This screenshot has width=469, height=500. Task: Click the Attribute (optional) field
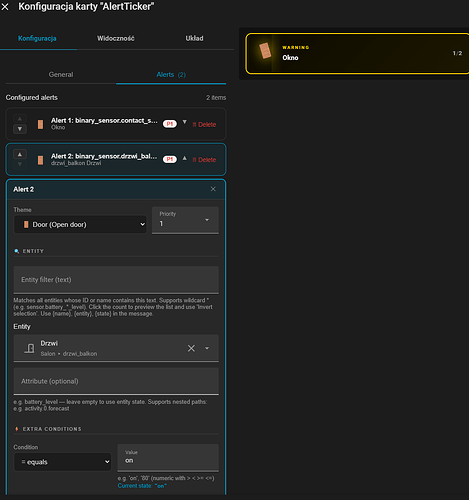[x=116, y=381]
